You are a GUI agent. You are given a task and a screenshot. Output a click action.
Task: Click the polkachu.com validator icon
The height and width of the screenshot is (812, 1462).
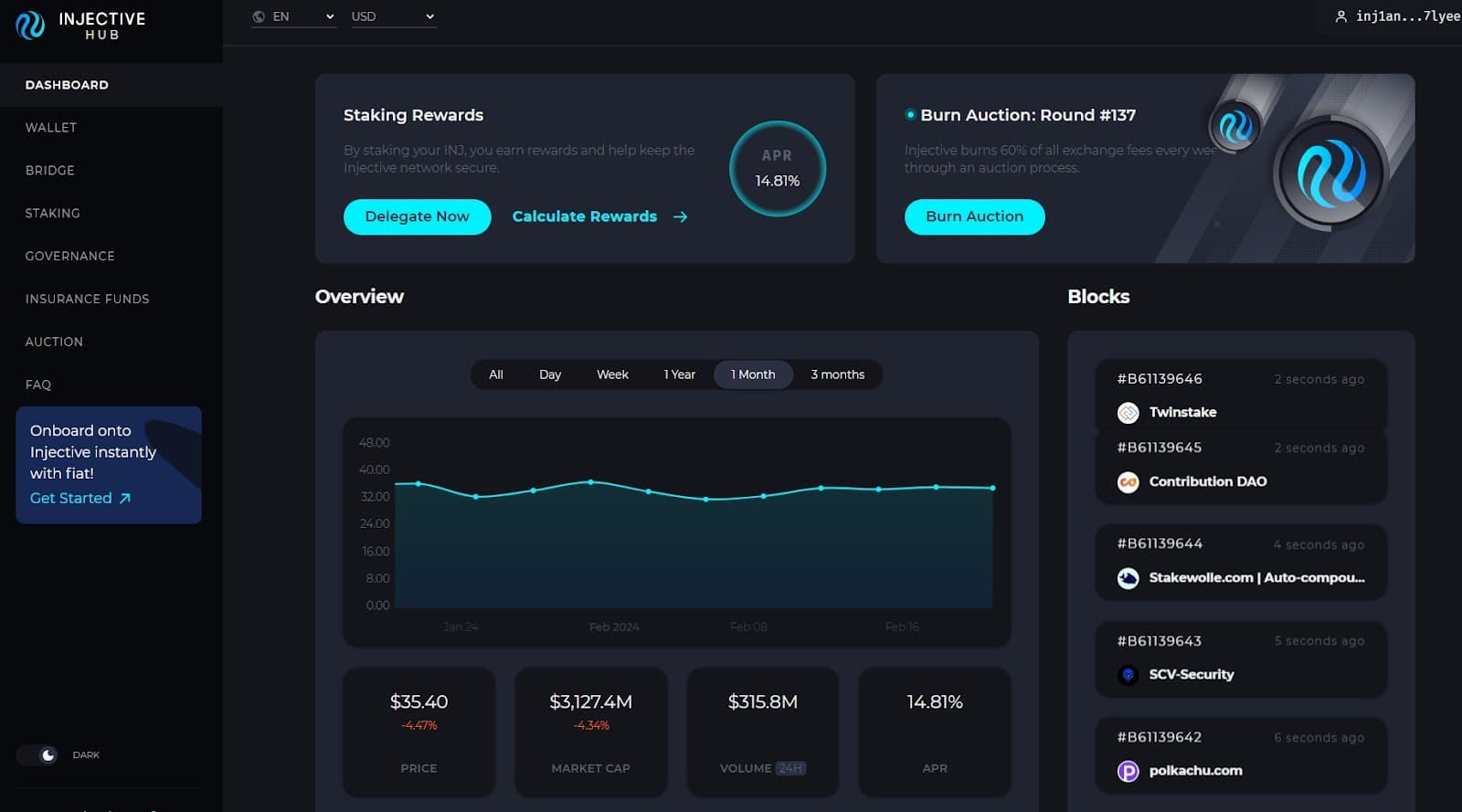click(1128, 771)
